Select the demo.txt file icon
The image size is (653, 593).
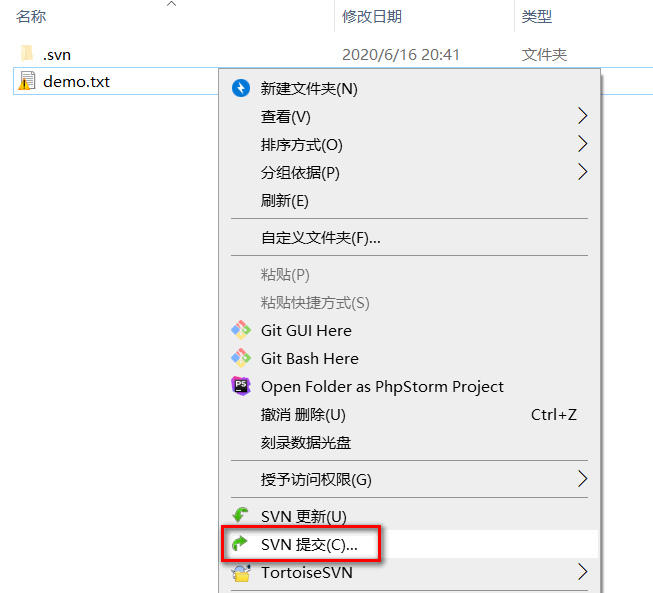point(26,81)
